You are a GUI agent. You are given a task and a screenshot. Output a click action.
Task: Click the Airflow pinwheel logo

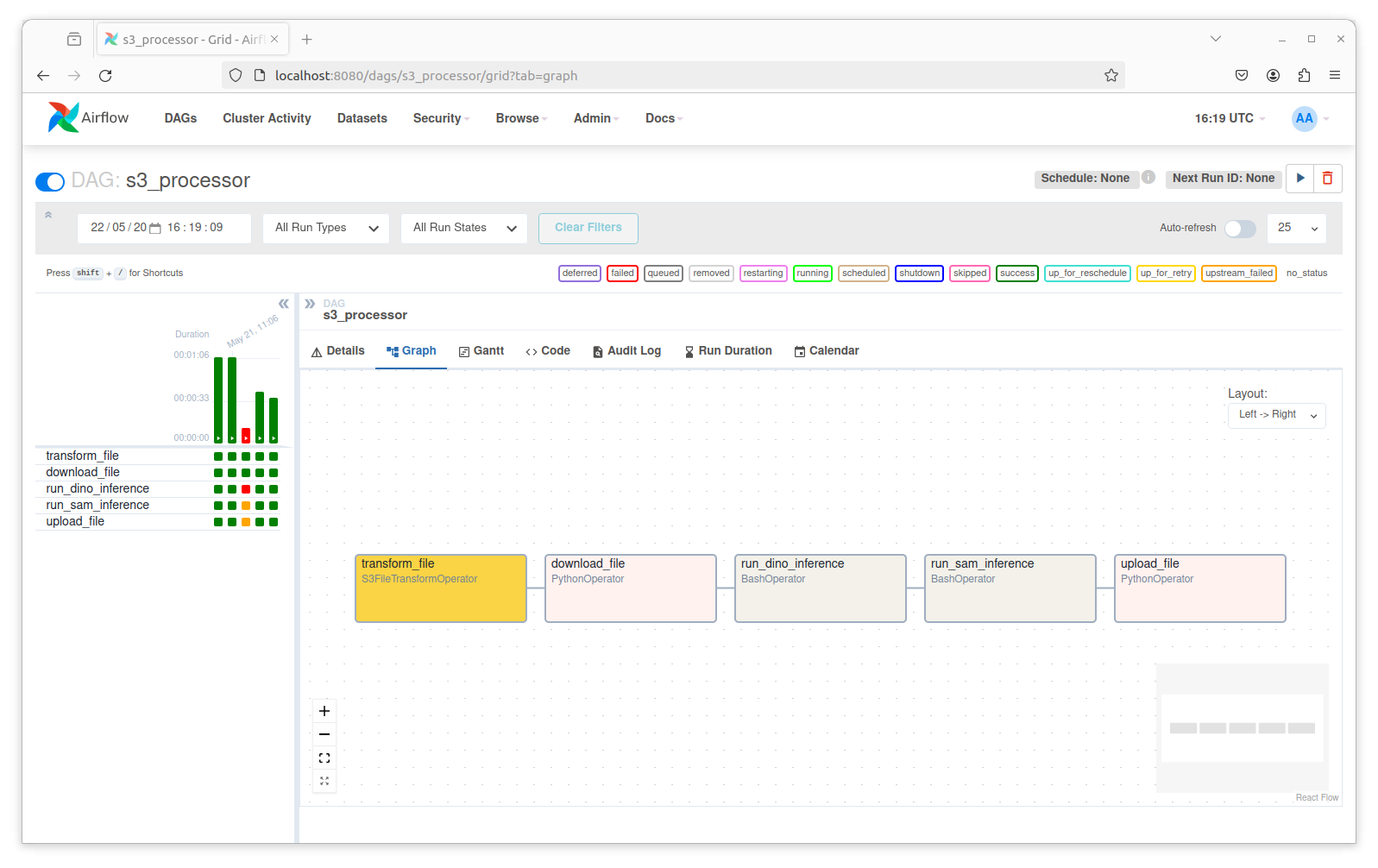[63, 117]
